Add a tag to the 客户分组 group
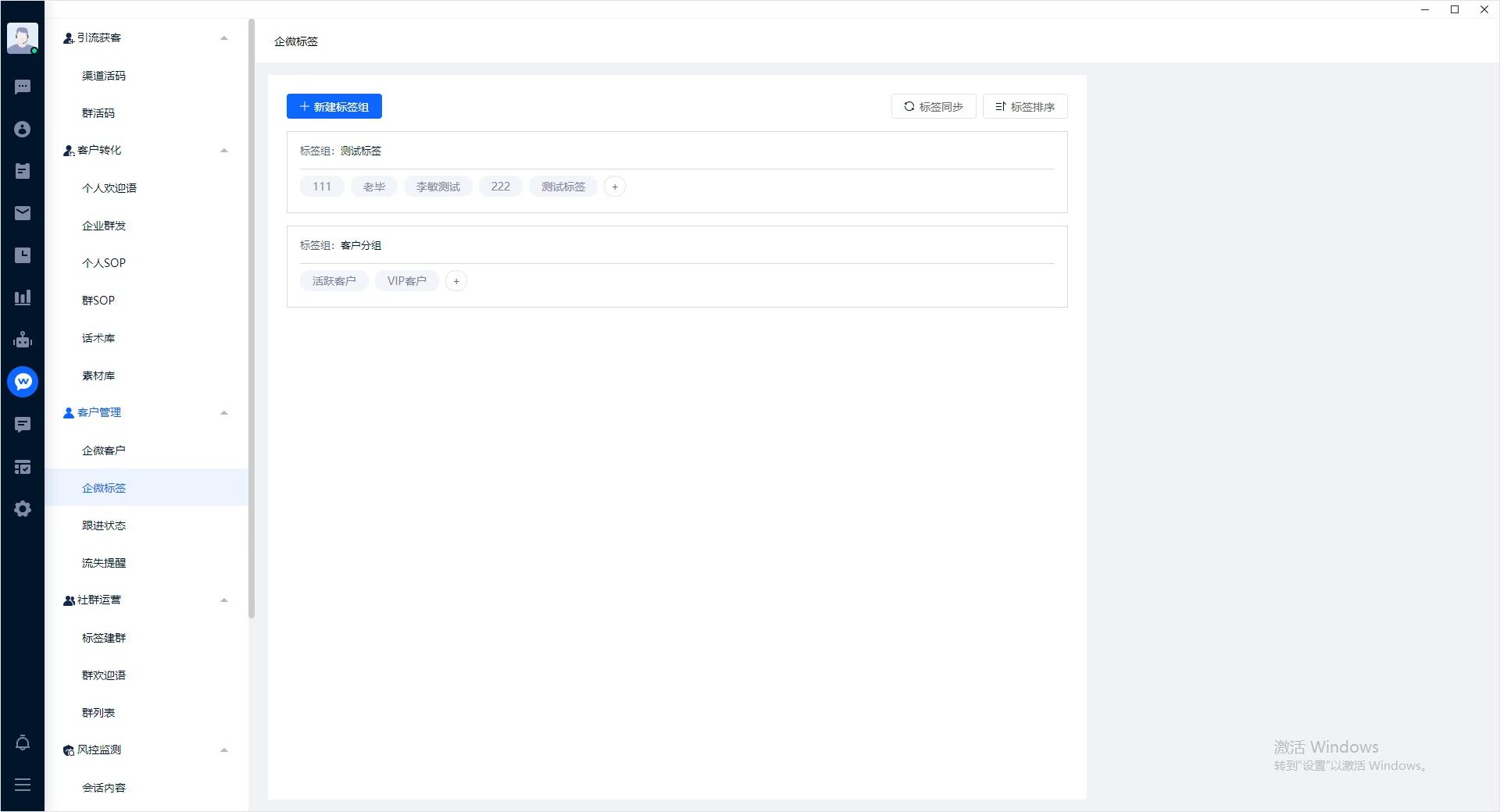The image size is (1500, 812). [456, 281]
